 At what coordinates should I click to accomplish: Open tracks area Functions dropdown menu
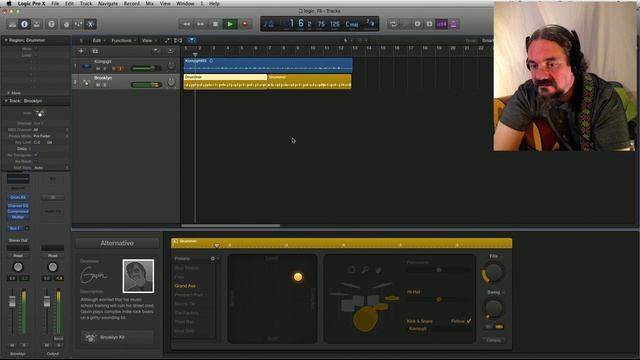point(123,40)
